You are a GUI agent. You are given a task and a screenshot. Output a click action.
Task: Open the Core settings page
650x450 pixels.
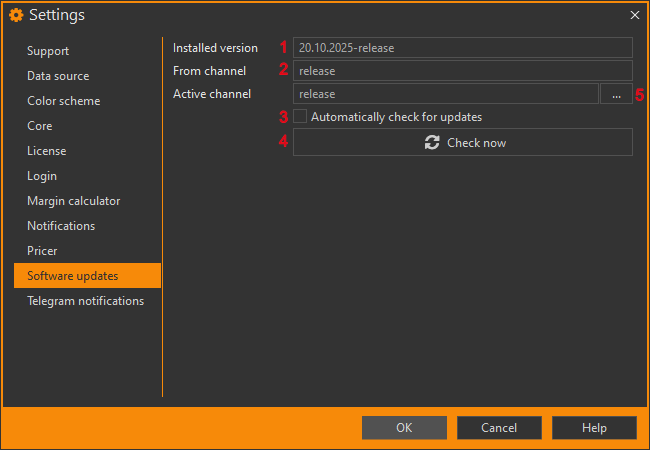coord(40,126)
